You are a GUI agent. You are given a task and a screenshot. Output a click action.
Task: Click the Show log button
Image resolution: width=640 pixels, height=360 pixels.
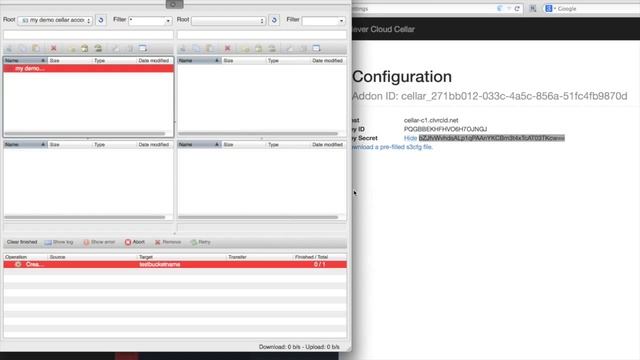pyautogui.click(x=59, y=242)
